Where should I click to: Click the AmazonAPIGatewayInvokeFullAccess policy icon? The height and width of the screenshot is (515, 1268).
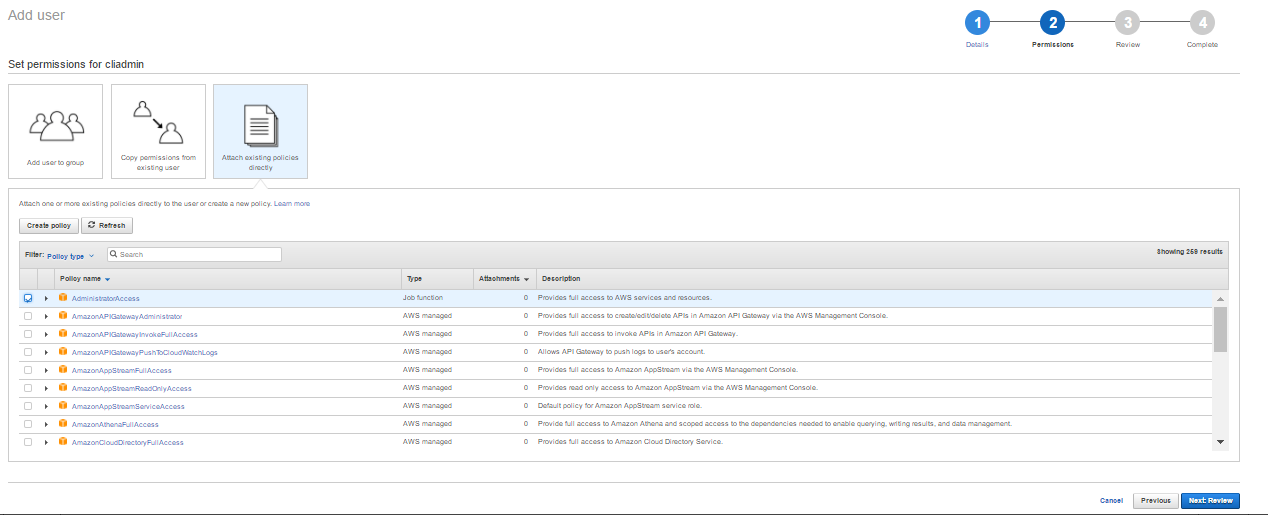(63, 334)
